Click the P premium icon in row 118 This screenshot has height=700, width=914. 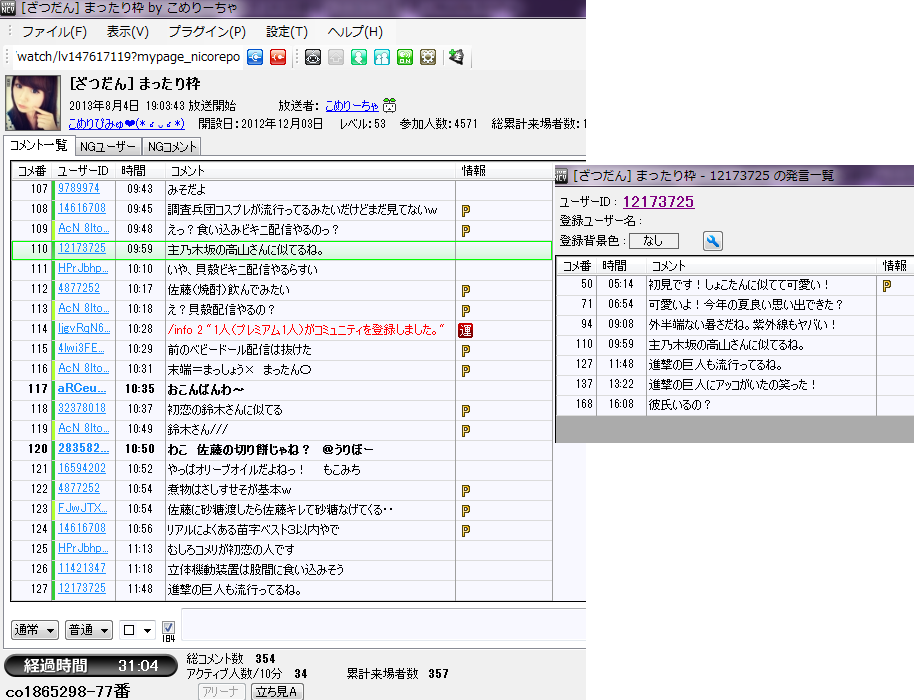[x=466, y=410]
